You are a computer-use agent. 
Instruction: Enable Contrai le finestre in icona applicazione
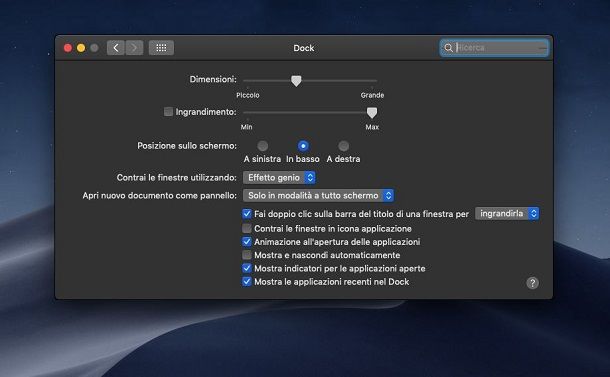(247, 228)
